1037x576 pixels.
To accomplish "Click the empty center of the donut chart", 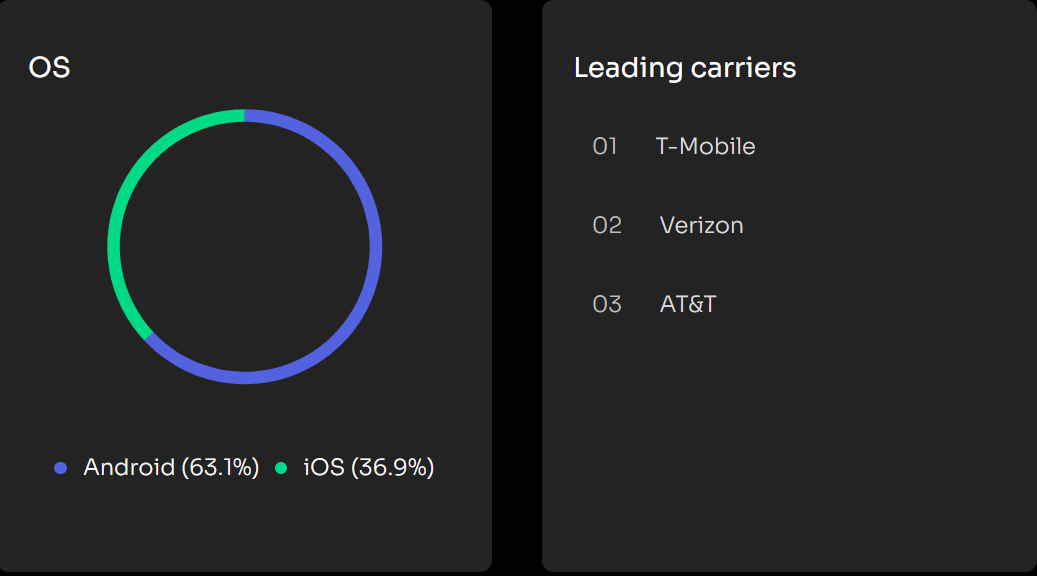I will tap(245, 246).
